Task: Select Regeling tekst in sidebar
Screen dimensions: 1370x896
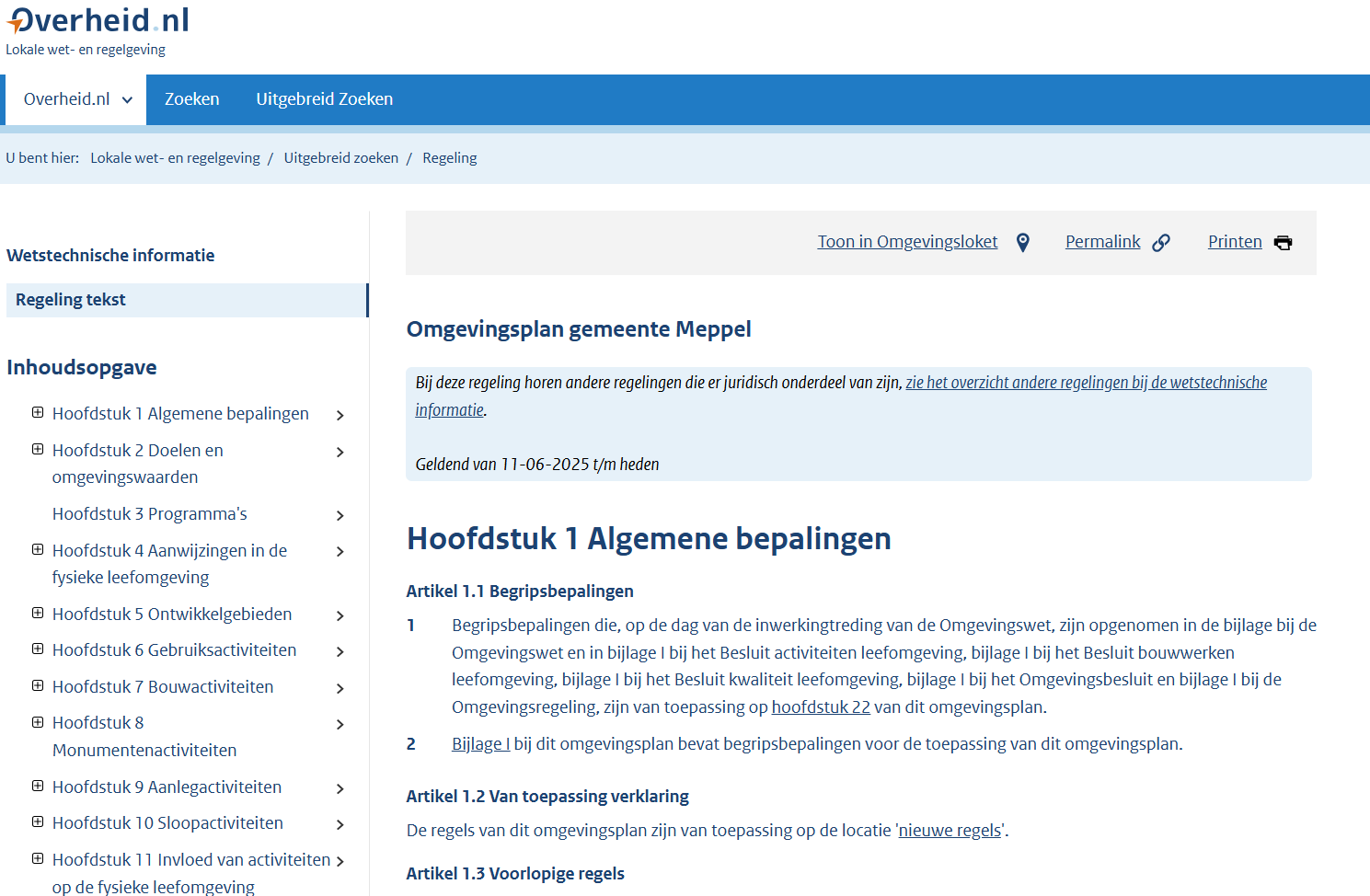Action: [x=71, y=300]
